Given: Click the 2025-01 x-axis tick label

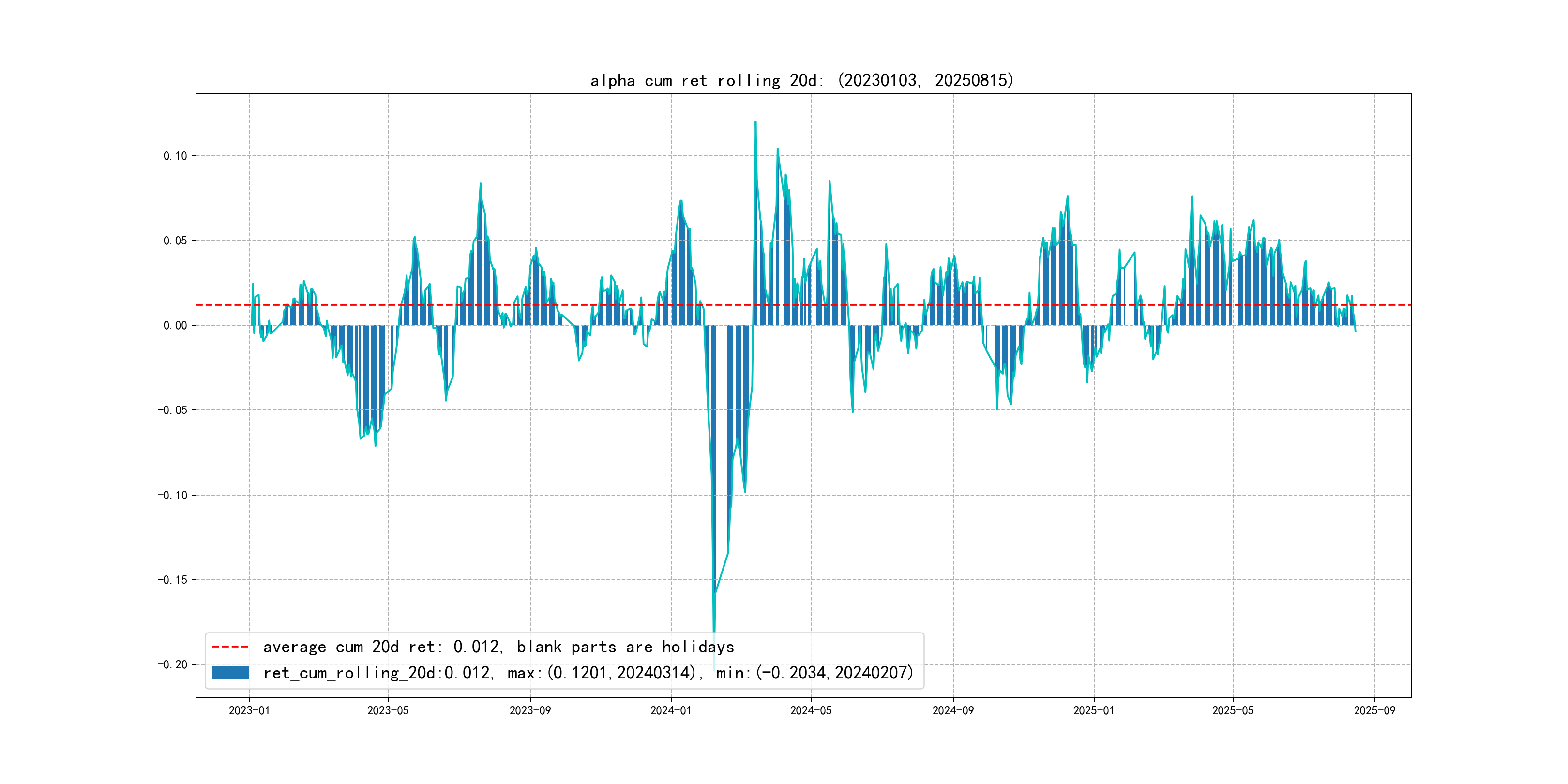Looking at the screenshot, I should [x=1093, y=710].
